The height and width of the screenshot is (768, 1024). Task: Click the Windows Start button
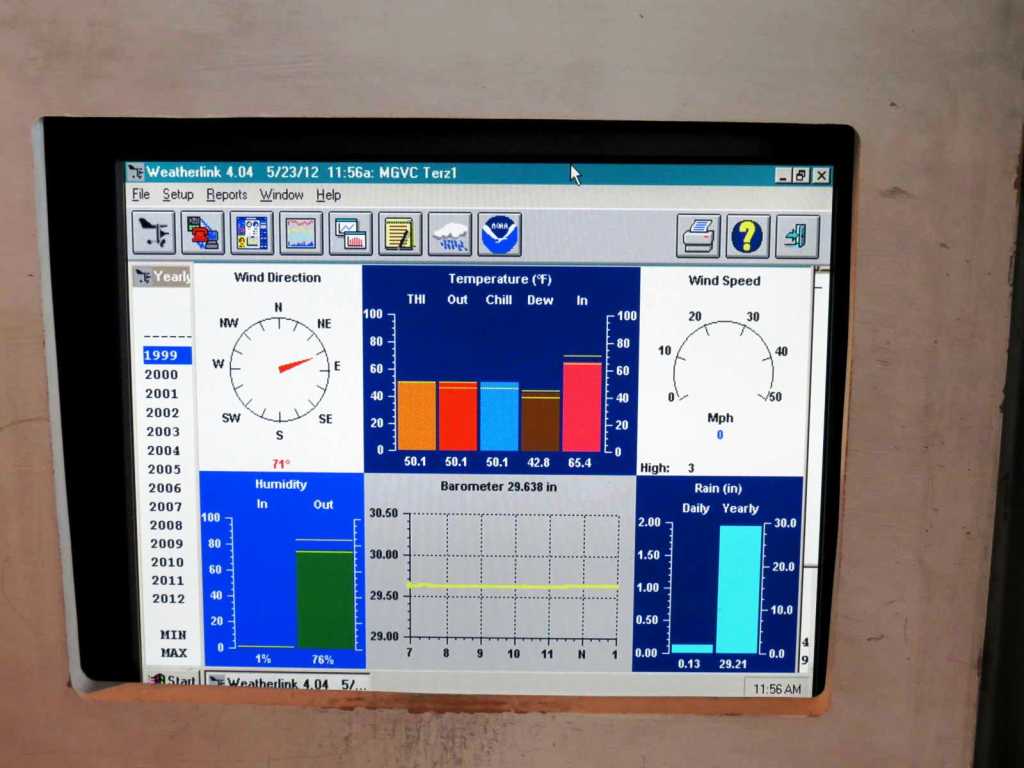(x=172, y=680)
